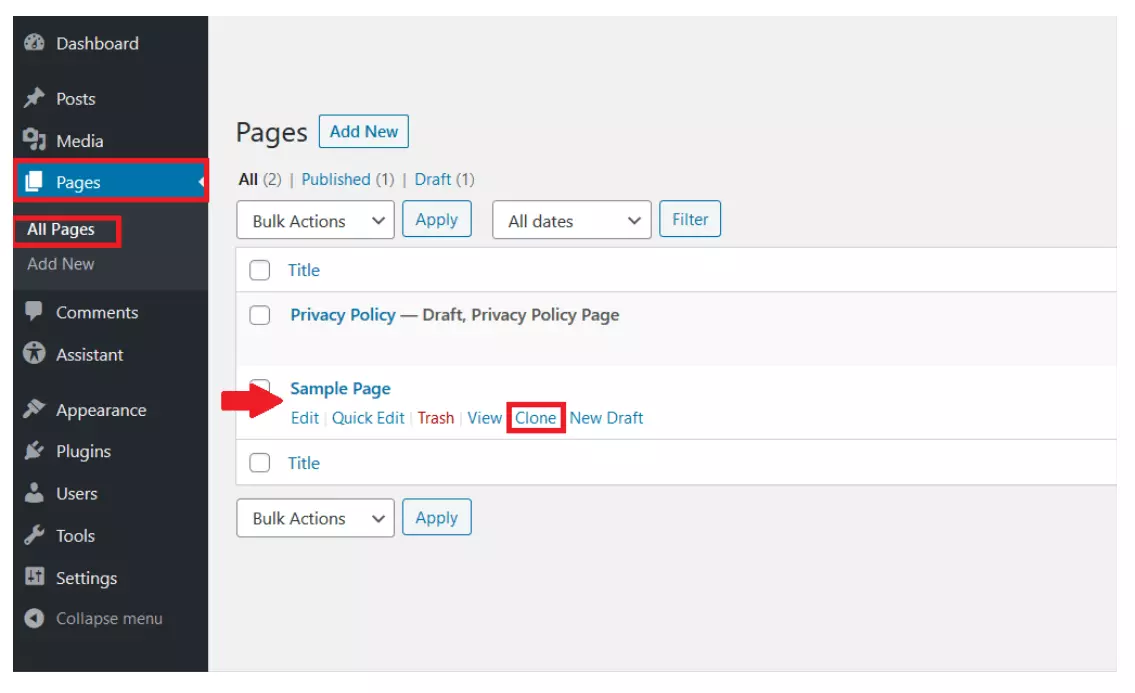The image size is (1135, 693).
Task: Check the bottom Title select-all checkbox
Action: (259, 463)
